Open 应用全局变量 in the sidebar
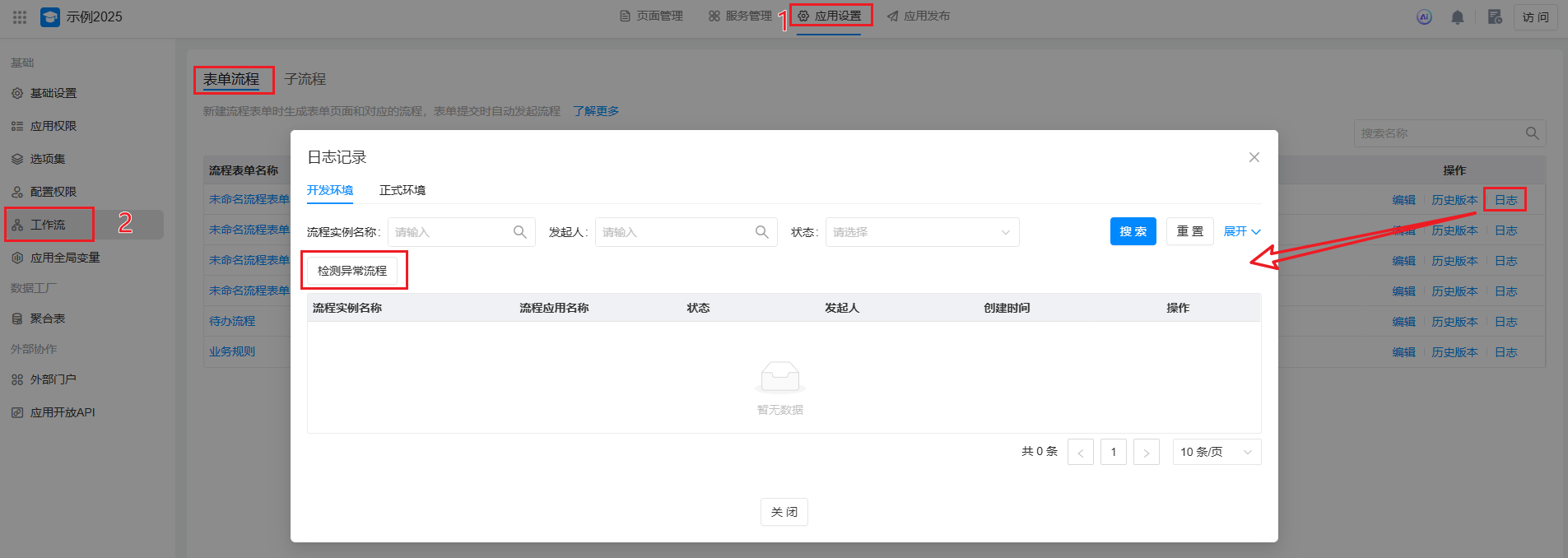The image size is (1568, 558). click(x=65, y=258)
